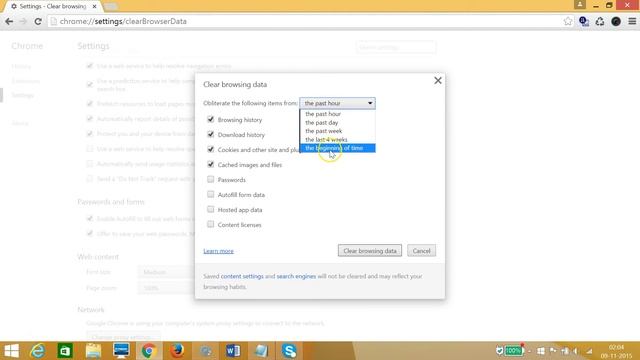Click the forward navigation arrow

(x=23, y=21)
